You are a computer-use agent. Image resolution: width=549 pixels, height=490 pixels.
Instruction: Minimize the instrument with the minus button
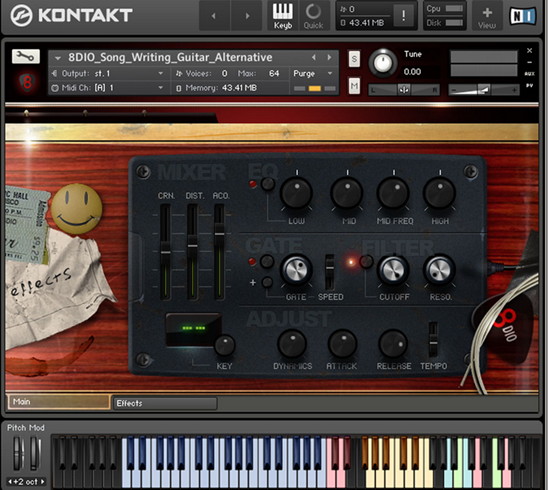529,62
